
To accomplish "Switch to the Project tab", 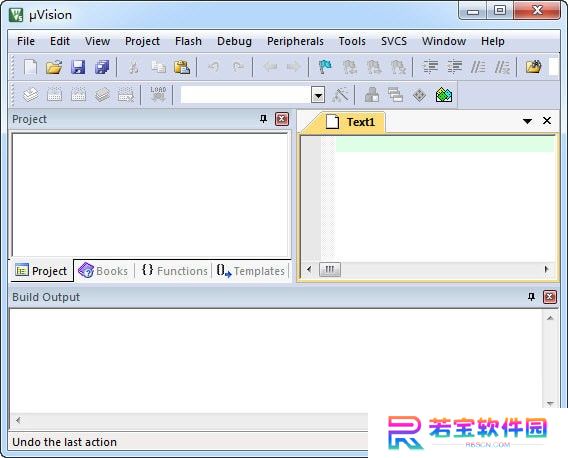I will pyautogui.click(x=41, y=271).
